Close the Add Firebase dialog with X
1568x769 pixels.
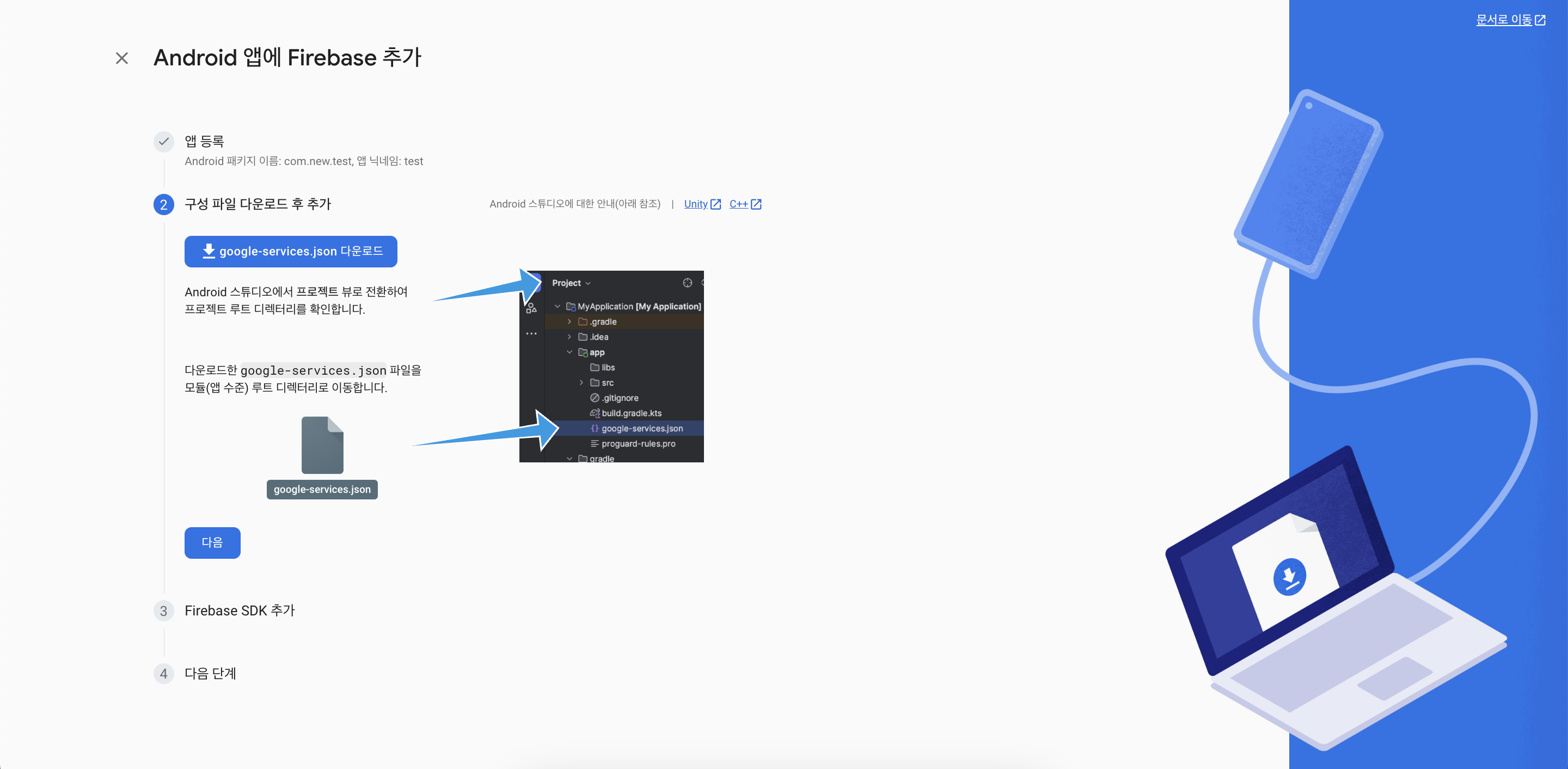pos(122,58)
